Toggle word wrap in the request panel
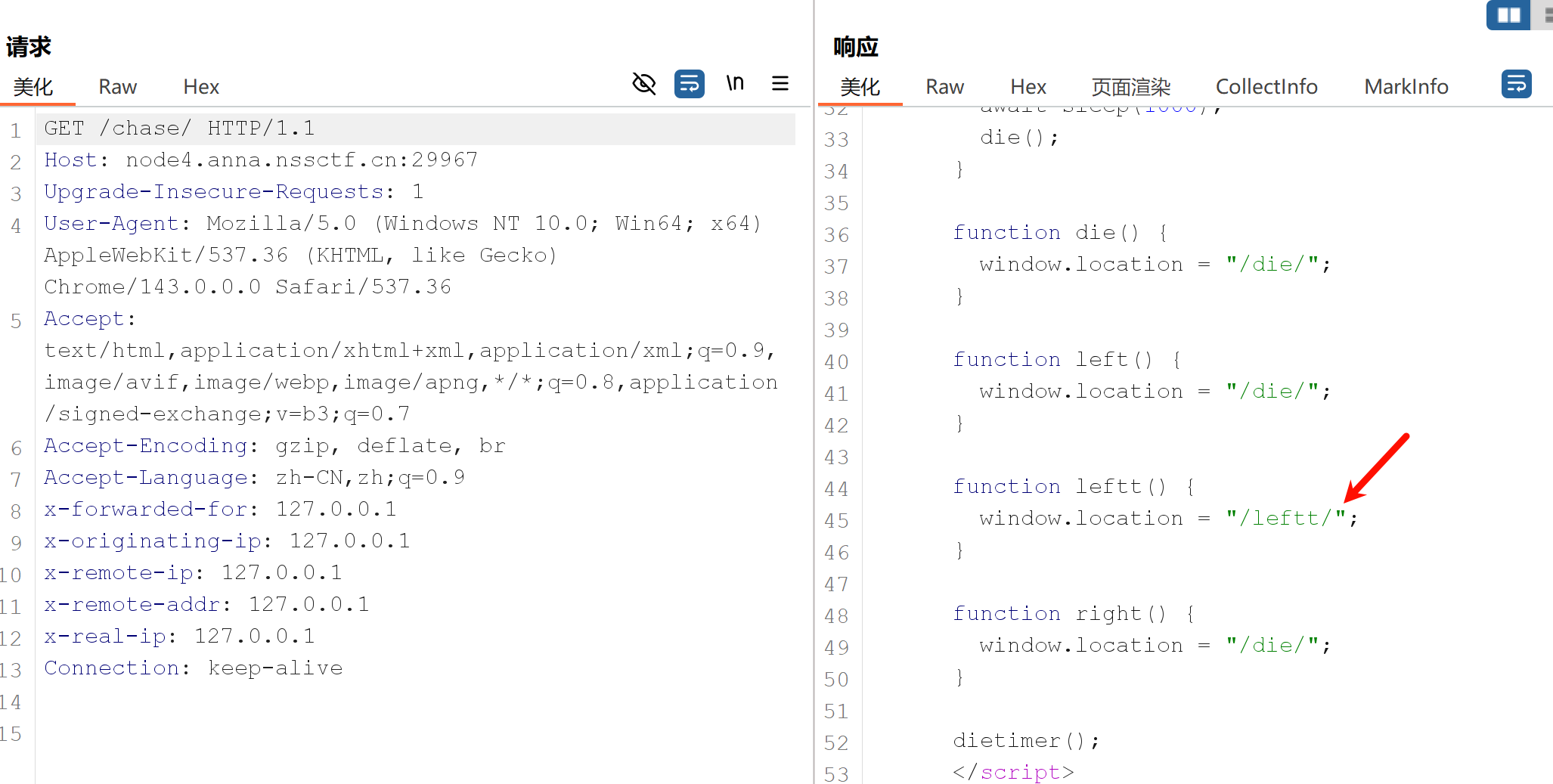The width and height of the screenshot is (1553, 784). 689,83
